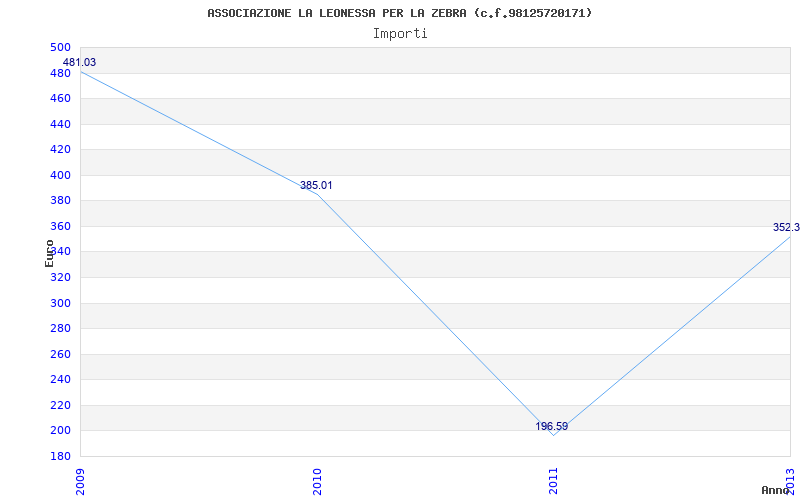
Task: Select the 196.59 data label
Action: (x=552, y=426)
